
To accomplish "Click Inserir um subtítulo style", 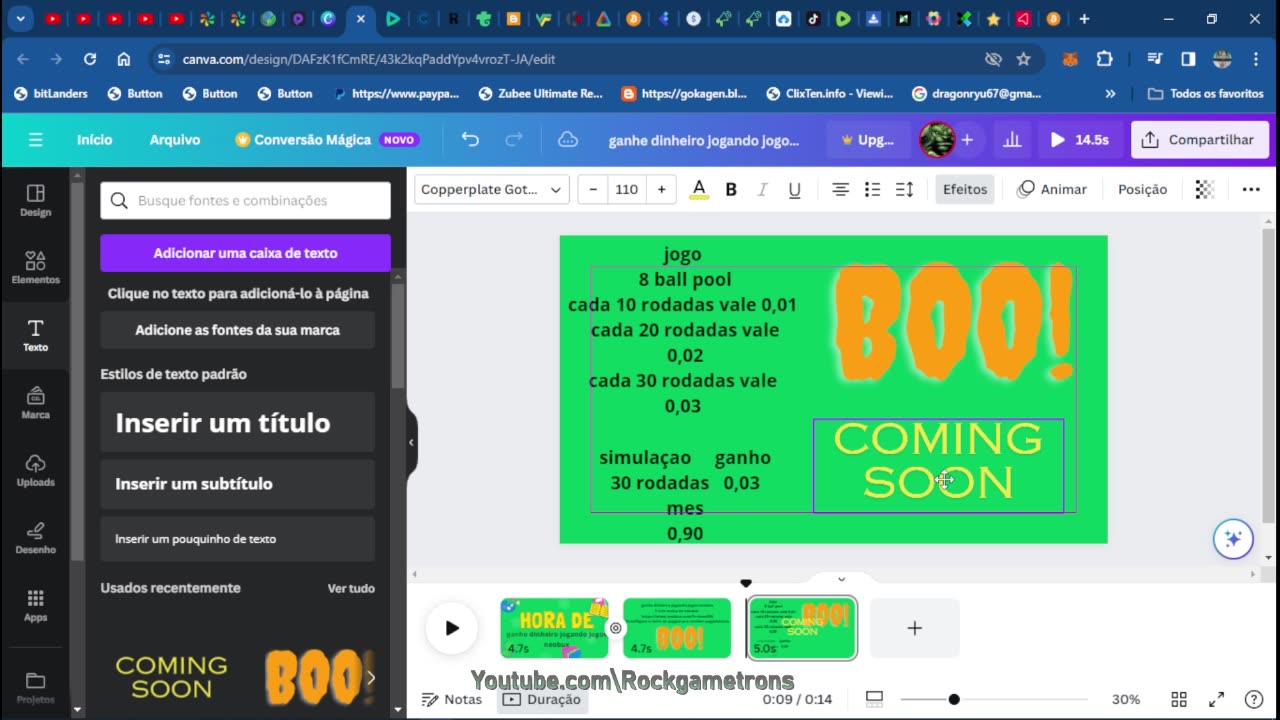I will [237, 484].
